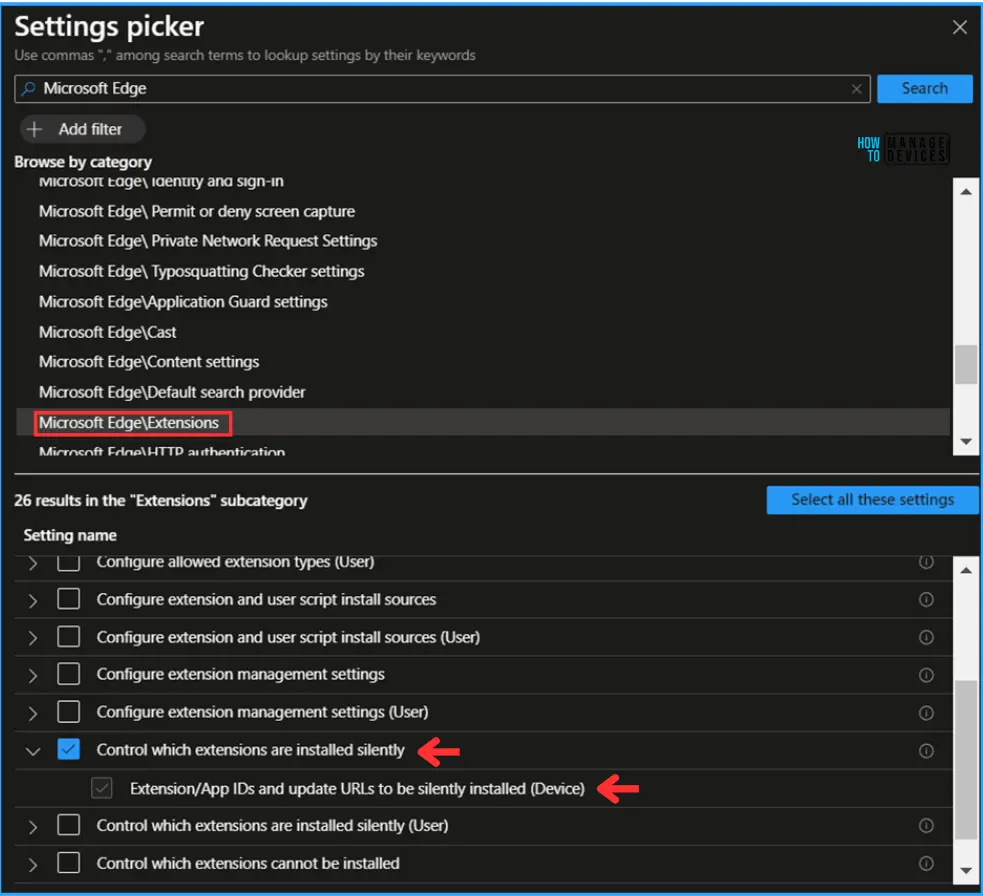Click category list scroll up arrow

tap(966, 192)
